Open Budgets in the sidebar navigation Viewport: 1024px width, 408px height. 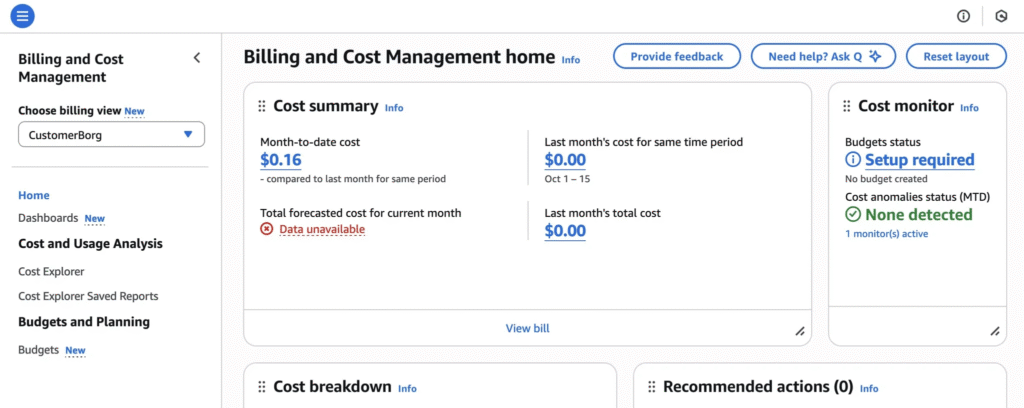pos(39,350)
